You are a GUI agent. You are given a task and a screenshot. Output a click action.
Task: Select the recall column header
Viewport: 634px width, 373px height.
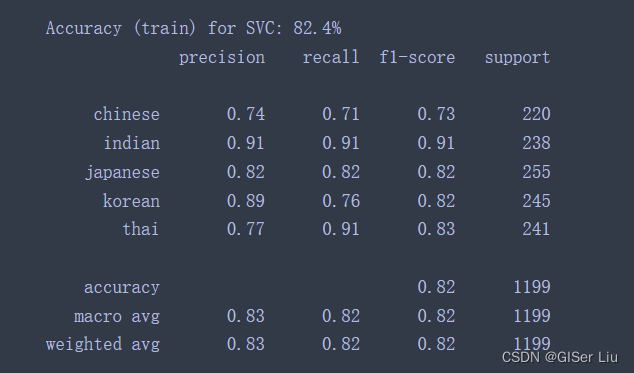[x=331, y=57]
